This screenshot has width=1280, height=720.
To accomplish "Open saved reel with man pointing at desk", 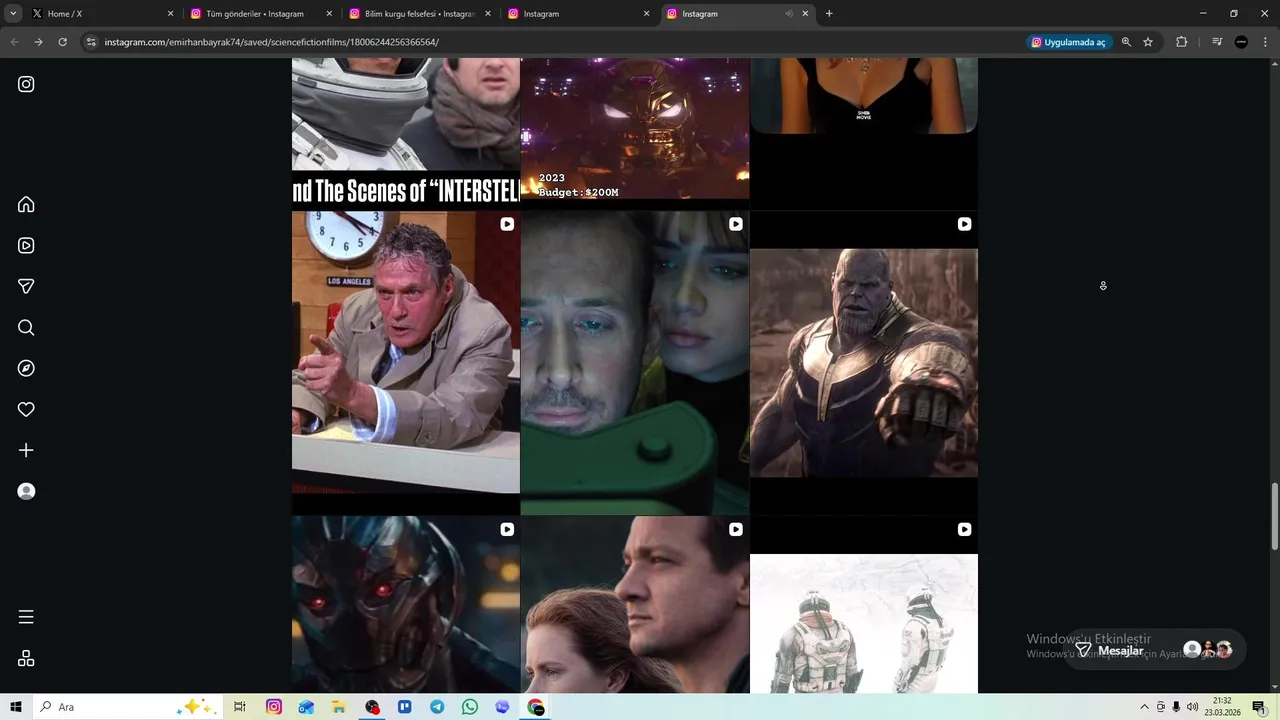I will pyautogui.click(x=405, y=362).
